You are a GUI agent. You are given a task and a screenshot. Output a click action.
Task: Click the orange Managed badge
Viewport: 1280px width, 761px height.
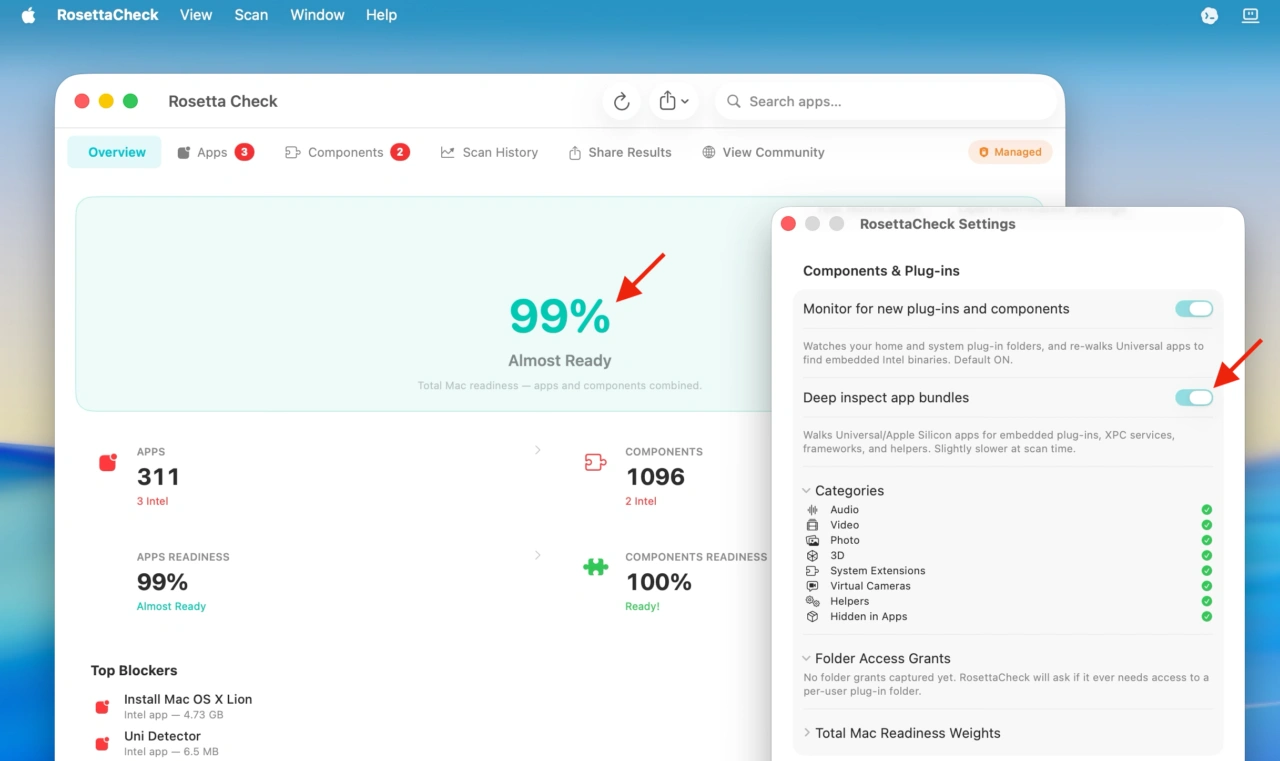1010,152
